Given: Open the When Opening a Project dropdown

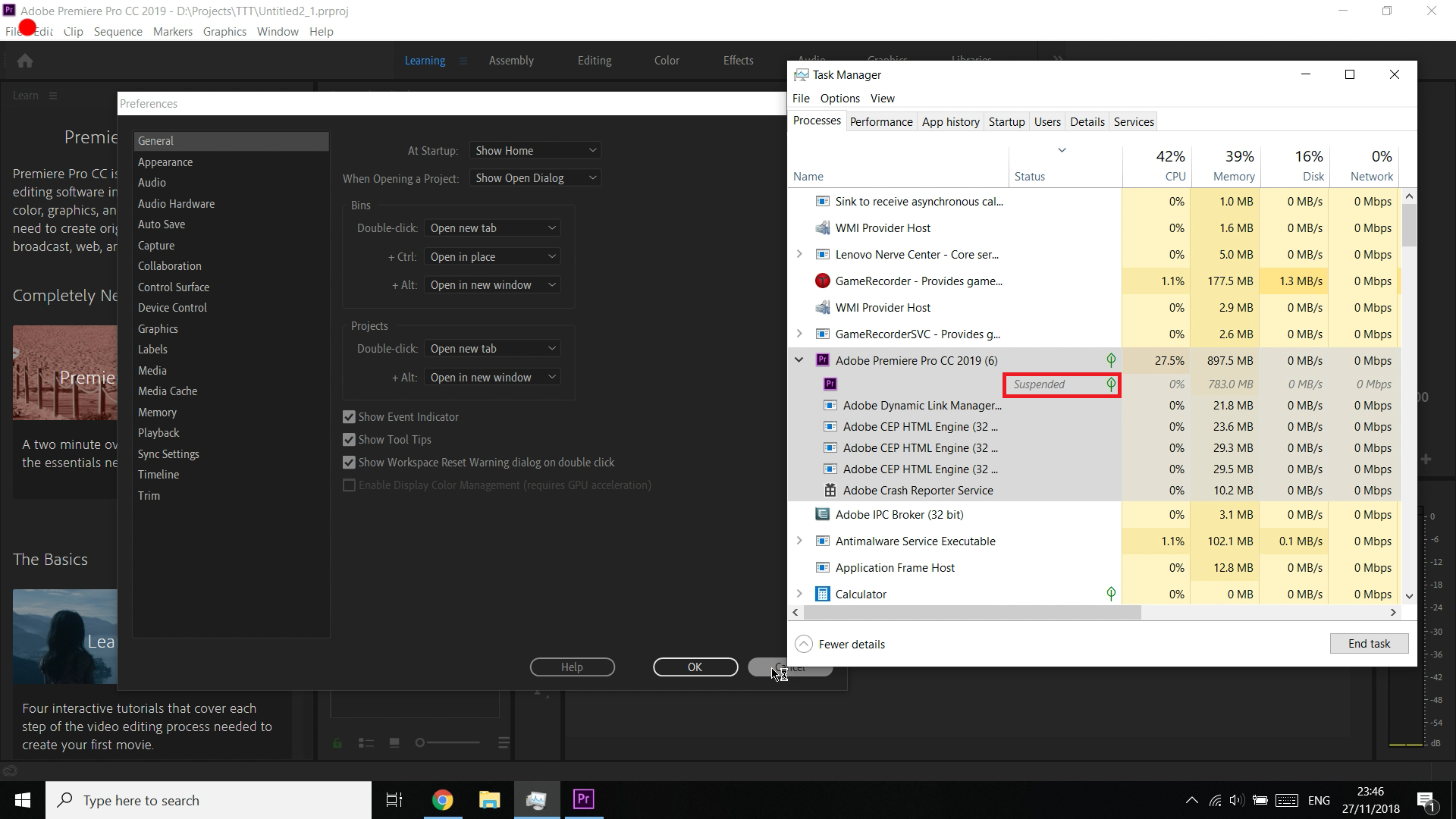Looking at the screenshot, I should click(535, 177).
